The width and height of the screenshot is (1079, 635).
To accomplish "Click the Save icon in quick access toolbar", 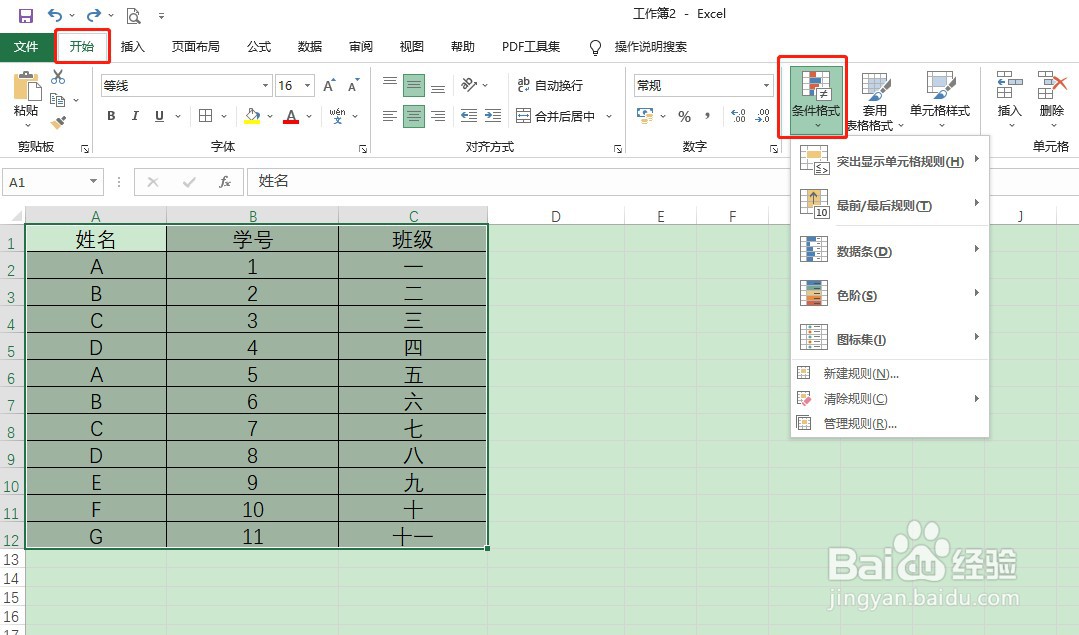I will click(x=25, y=15).
